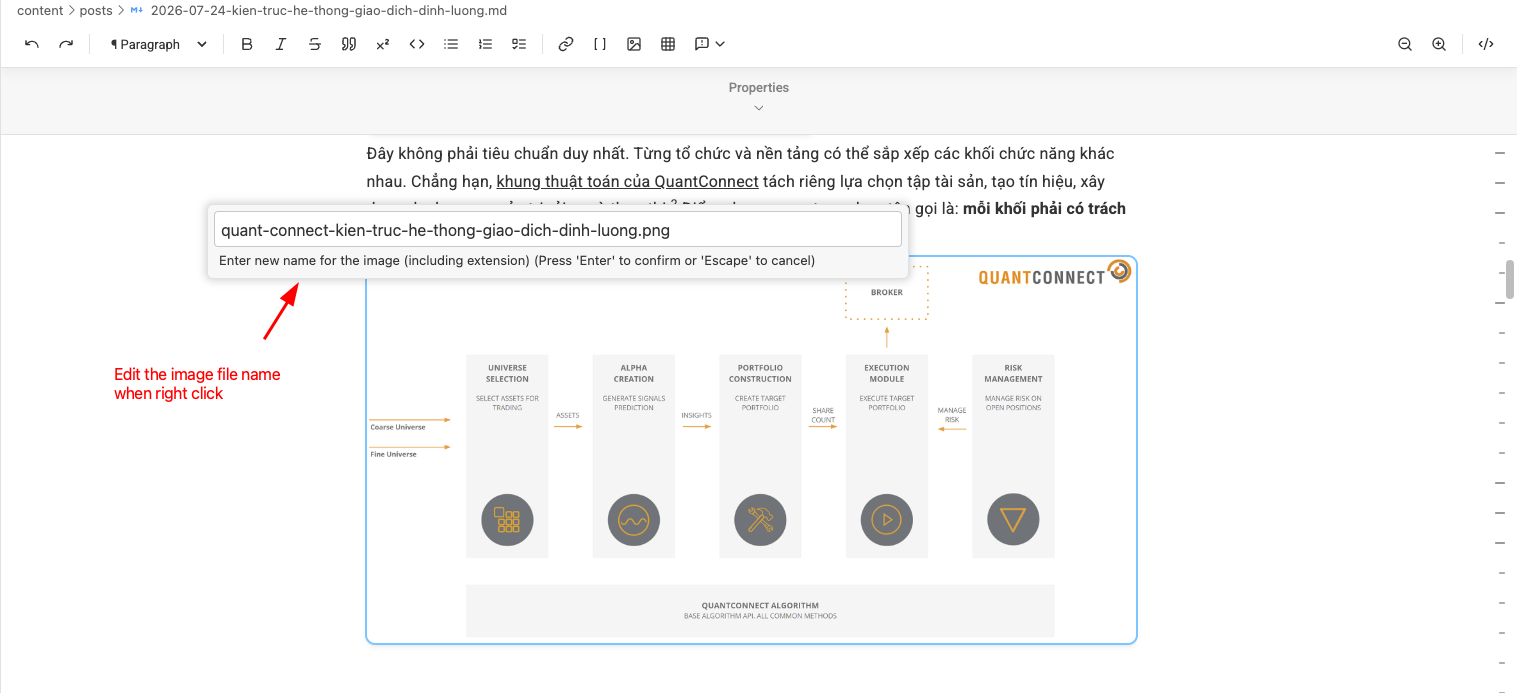1517x693 pixels.
Task: Grab the vertical scrollbar thumb
Action: click(1510, 280)
